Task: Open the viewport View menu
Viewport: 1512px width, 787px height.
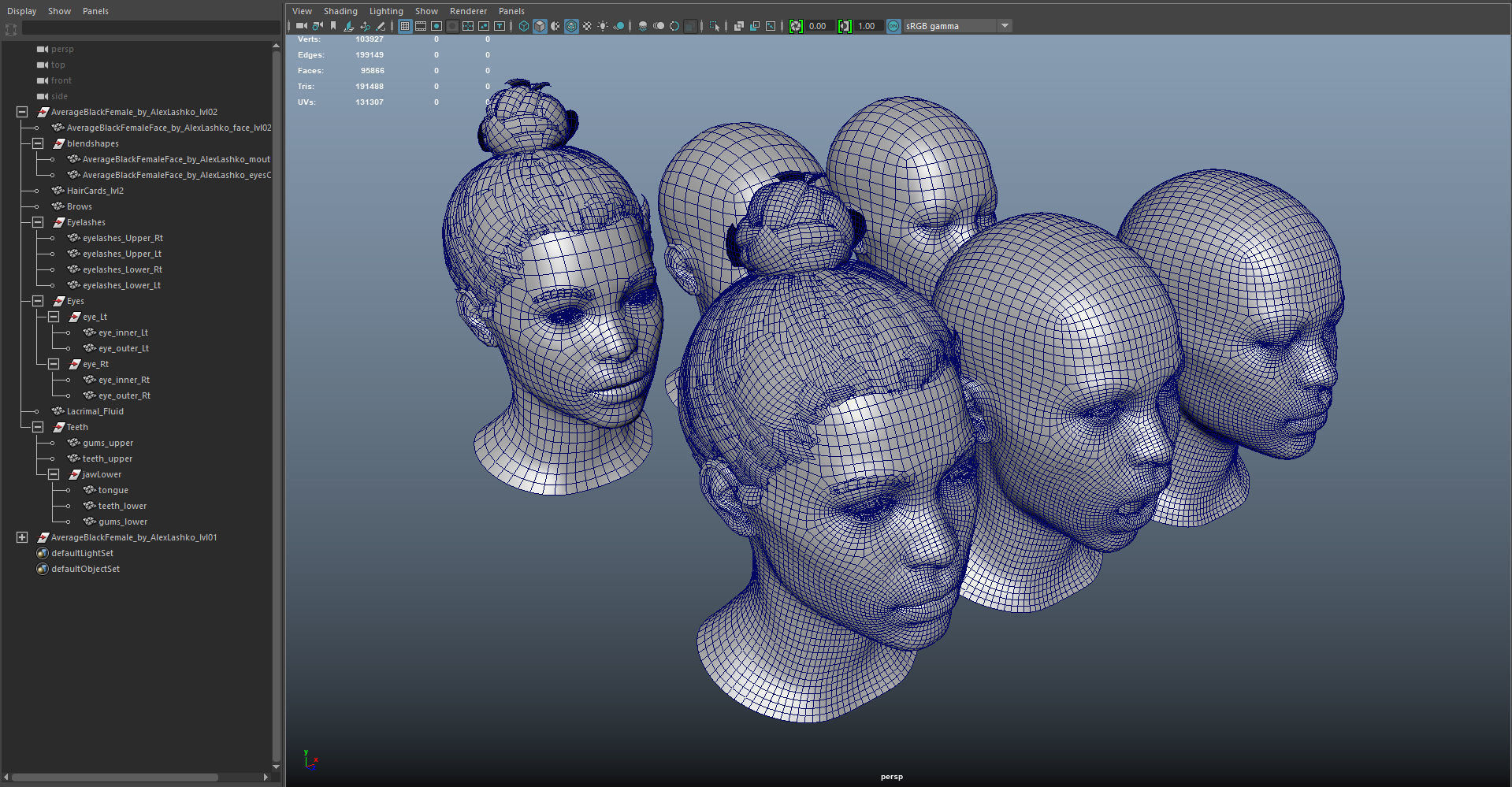Action: (302, 11)
